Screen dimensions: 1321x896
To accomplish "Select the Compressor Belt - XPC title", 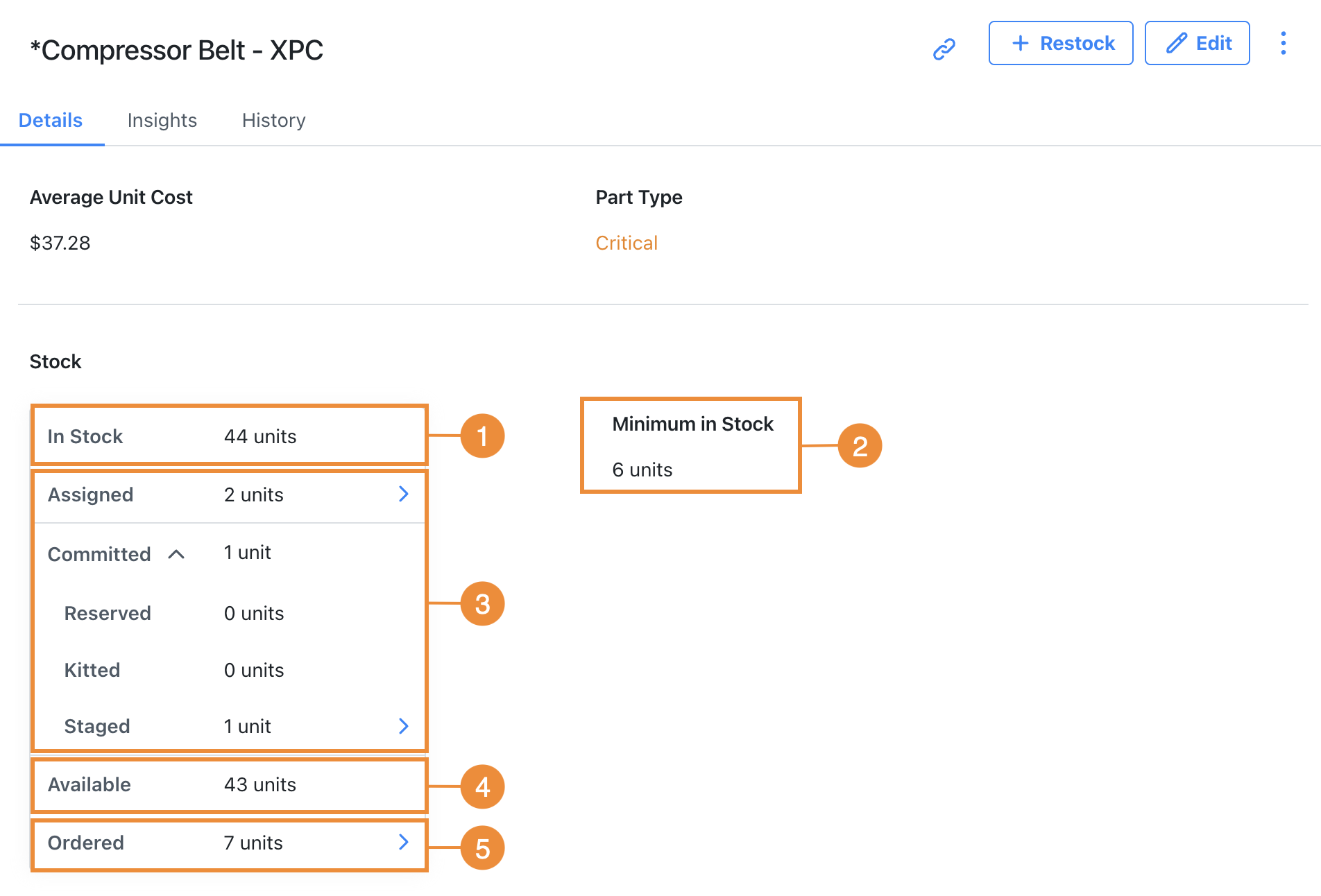I will 177,50.
